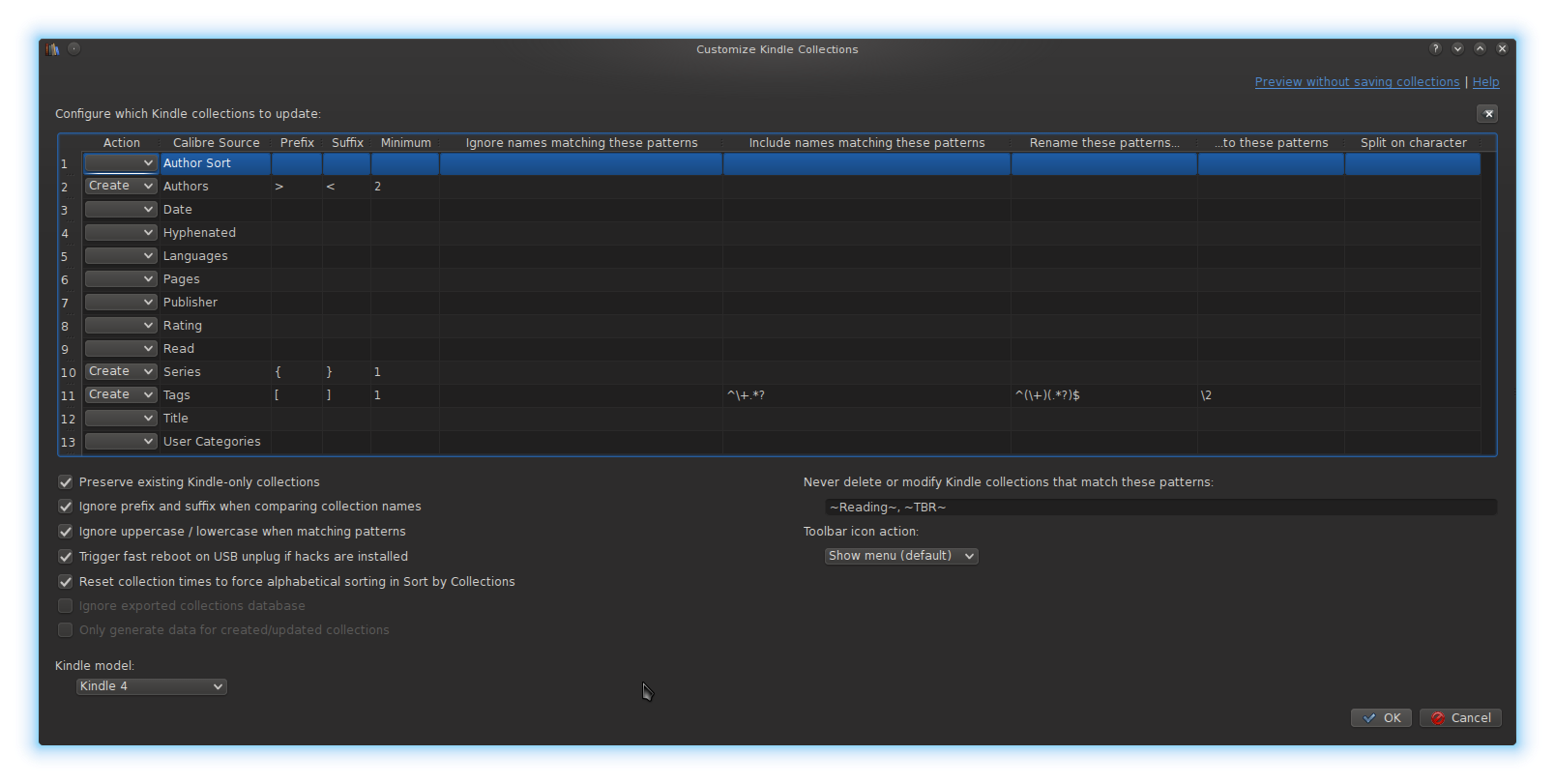Click Authors prefix cell containing >
This screenshot has width=1555, height=784.
point(297,187)
